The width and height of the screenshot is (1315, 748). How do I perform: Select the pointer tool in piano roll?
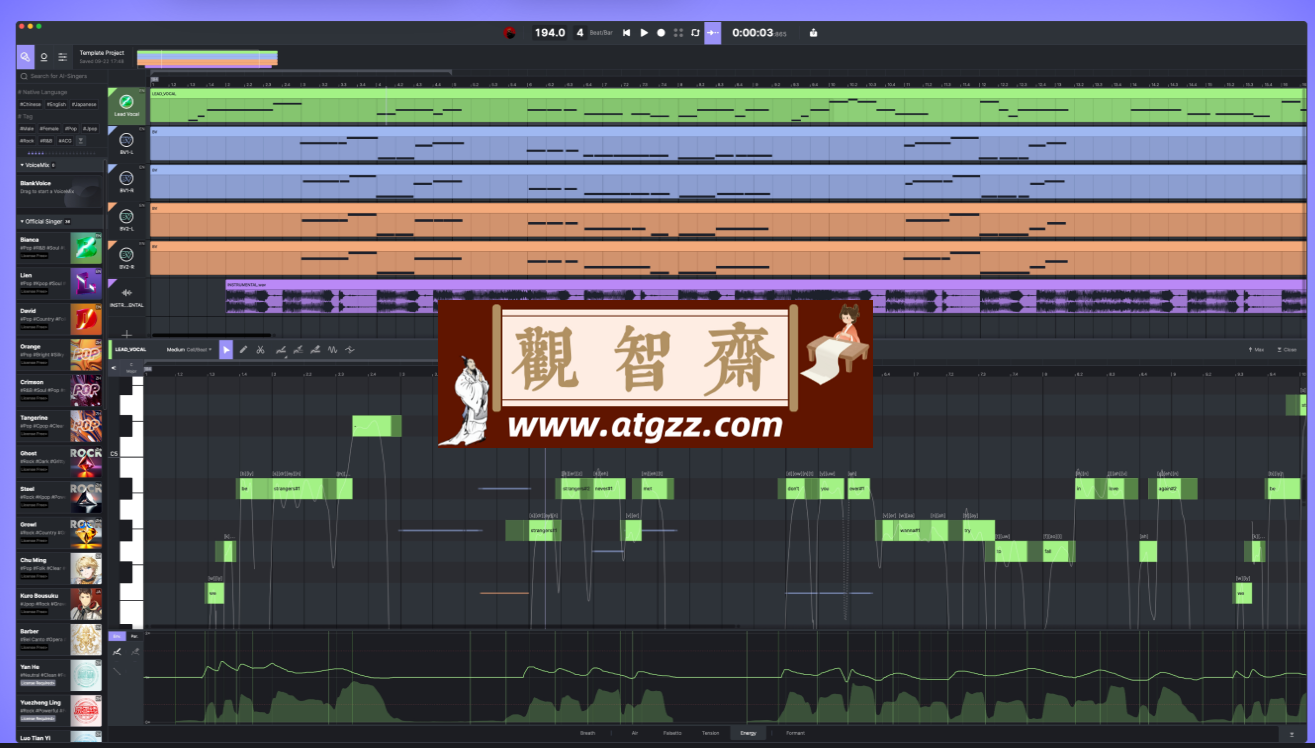point(226,349)
